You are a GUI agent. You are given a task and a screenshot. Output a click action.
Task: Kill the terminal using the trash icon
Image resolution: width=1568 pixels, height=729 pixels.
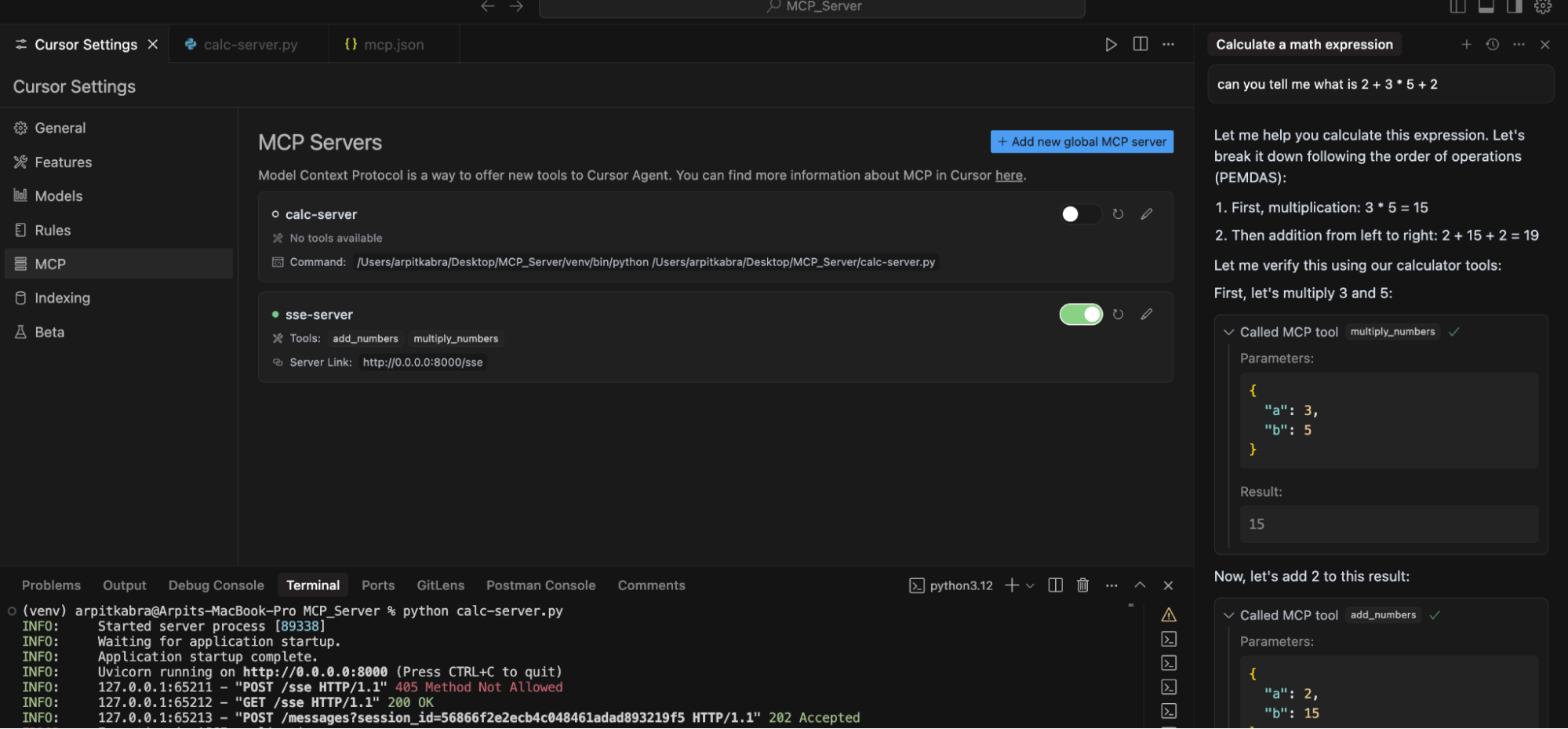pos(1082,585)
